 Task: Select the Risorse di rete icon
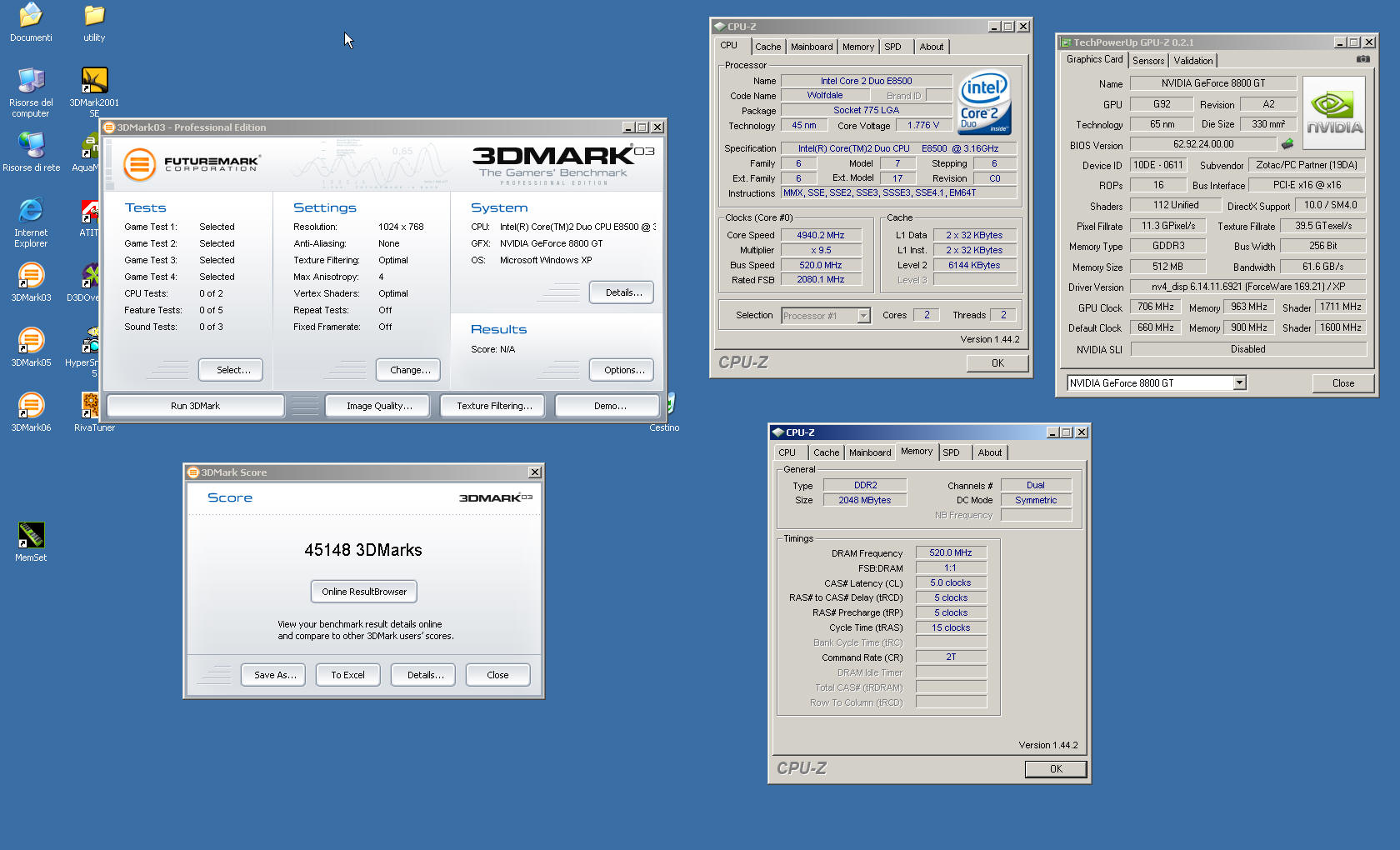point(31,145)
